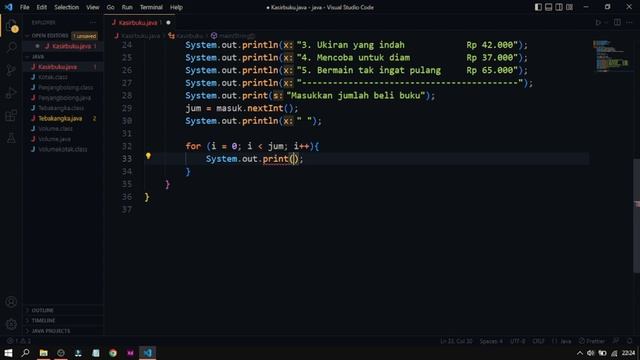Expand the OUTLINE section
Screen dimensions: 640x360
point(63,310)
